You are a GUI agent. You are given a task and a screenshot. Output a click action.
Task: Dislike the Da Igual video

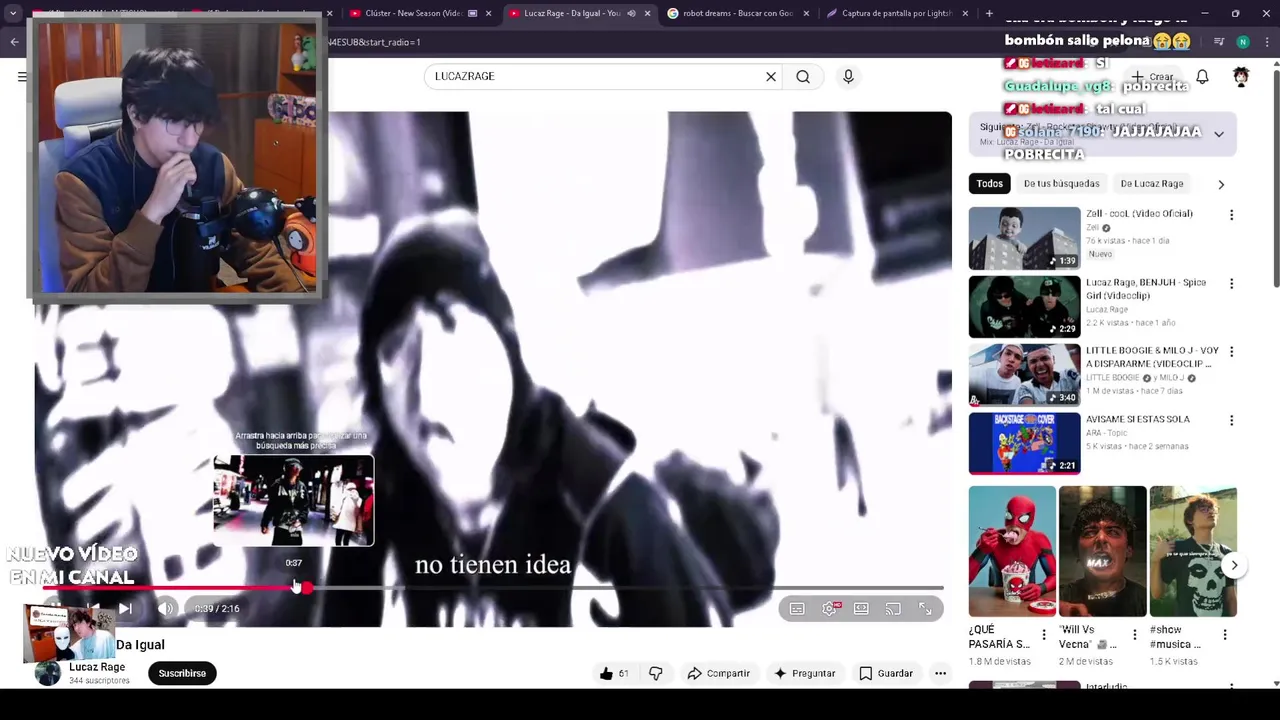tap(656, 673)
